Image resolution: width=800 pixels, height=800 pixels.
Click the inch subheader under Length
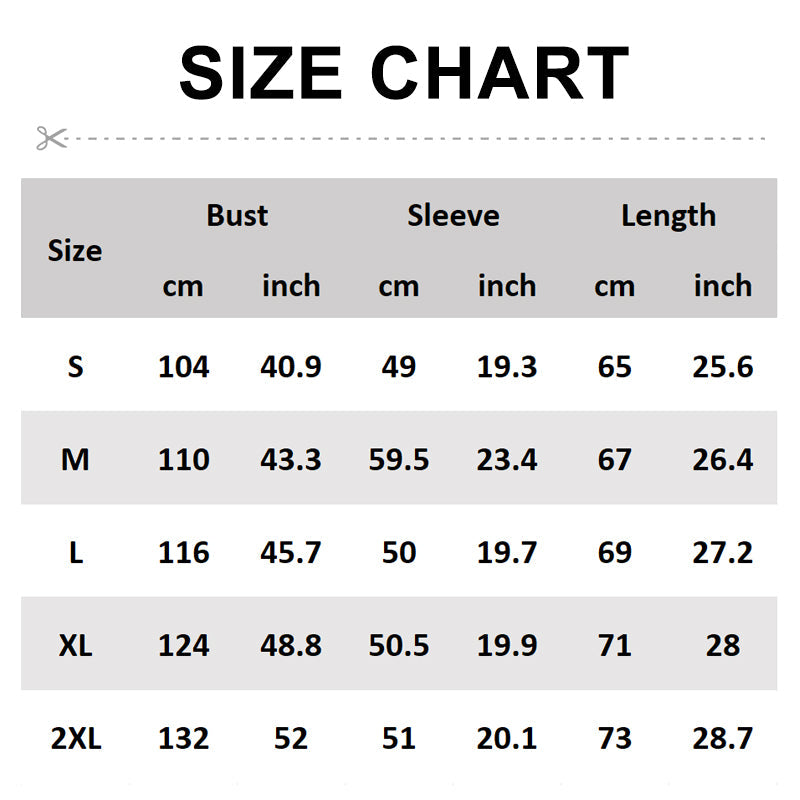pos(722,286)
